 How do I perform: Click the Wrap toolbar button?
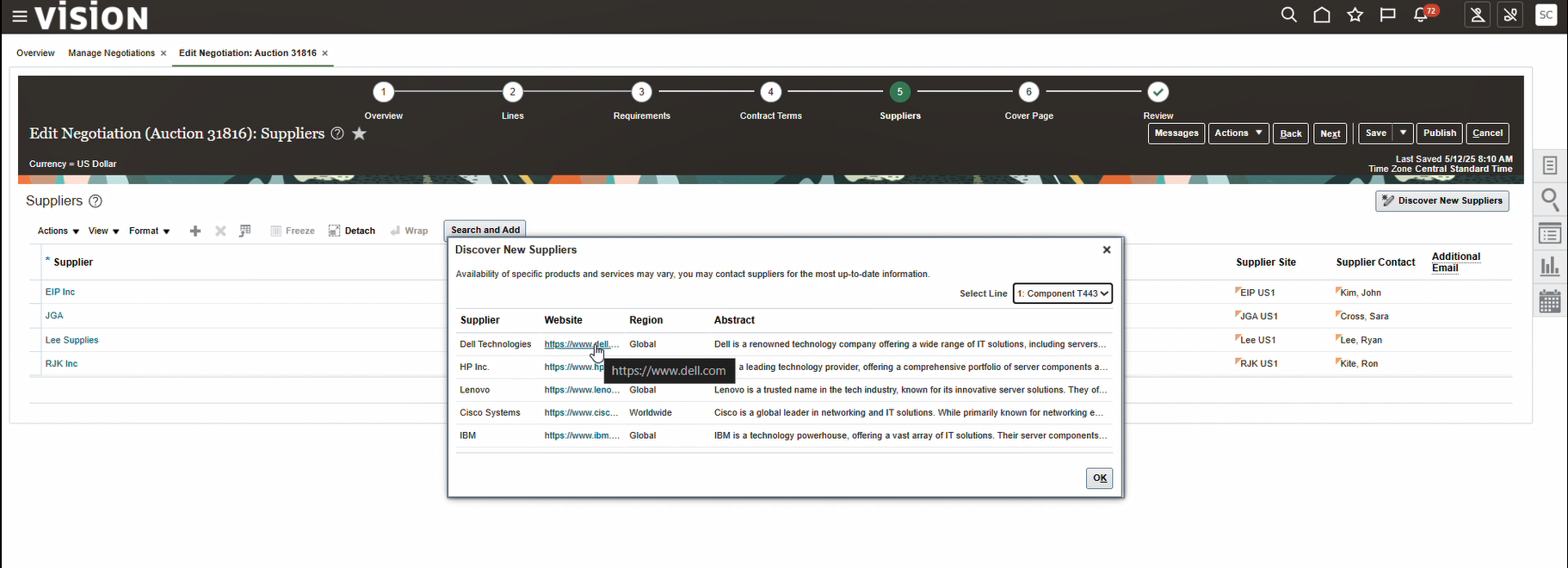pos(409,231)
